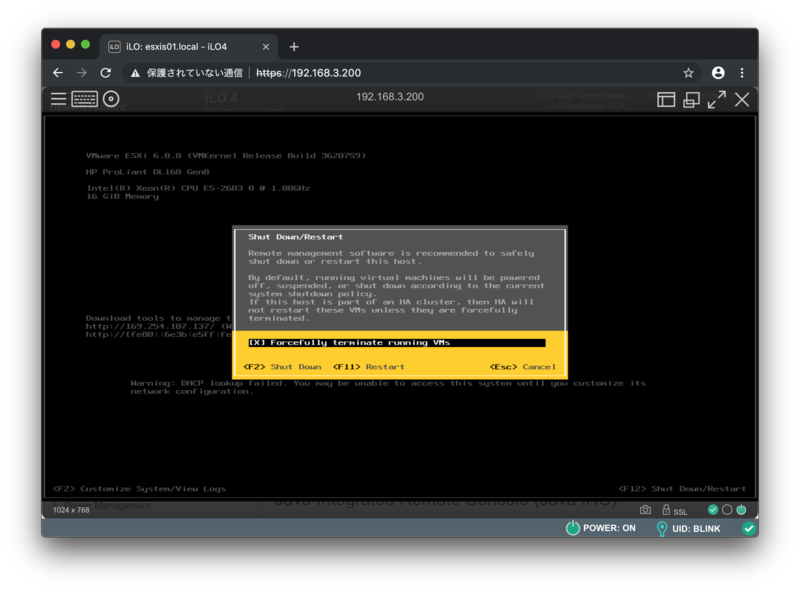Viewport: 800px width, 592px height.
Task: Click the 1024 x 768 resolution label
Action: 71,510
